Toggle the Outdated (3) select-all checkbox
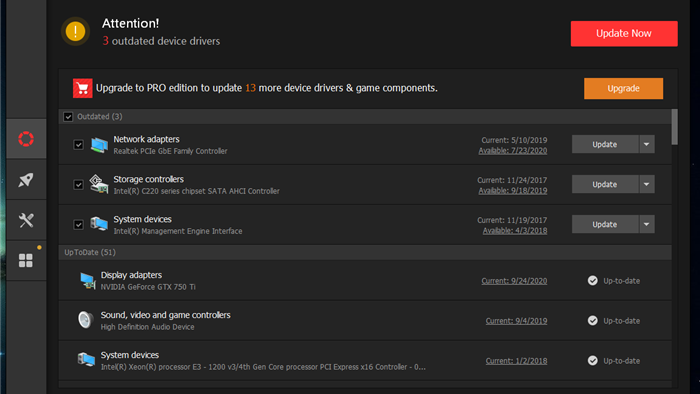The image size is (700, 394). pyautogui.click(x=68, y=117)
